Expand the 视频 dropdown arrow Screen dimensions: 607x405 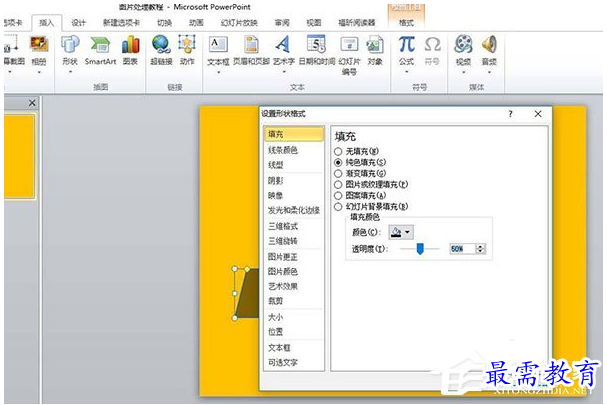pyautogui.click(x=463, y=72)
